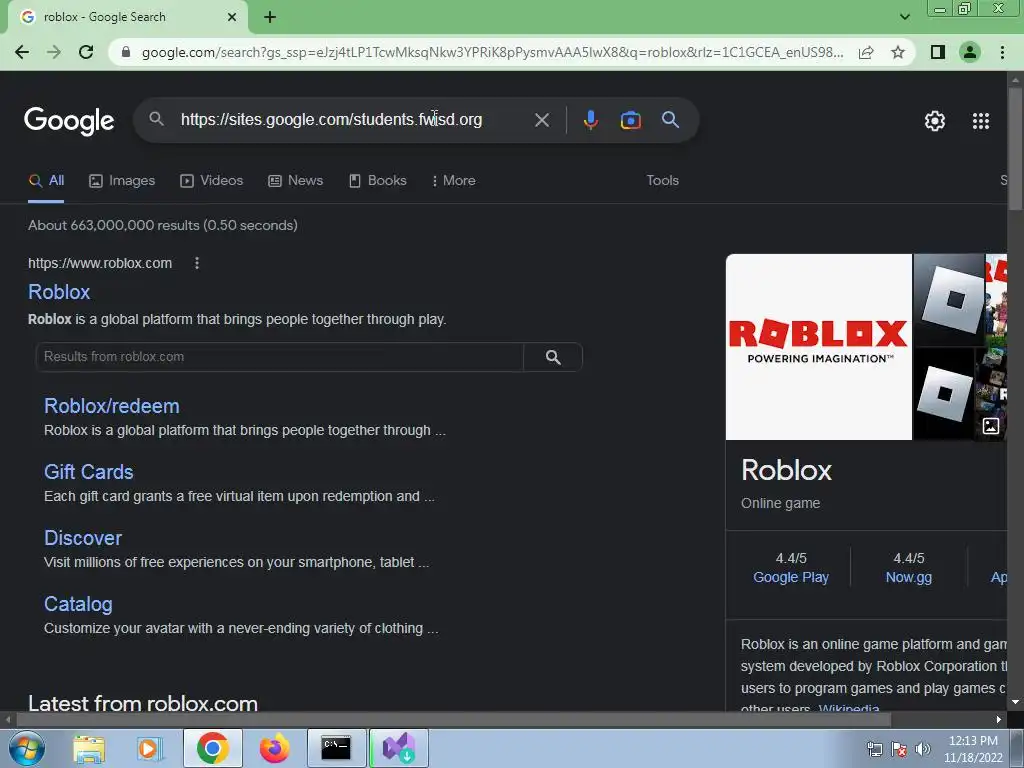Share this page using the share icon
1024x768 pixels.
coord(866,52)
